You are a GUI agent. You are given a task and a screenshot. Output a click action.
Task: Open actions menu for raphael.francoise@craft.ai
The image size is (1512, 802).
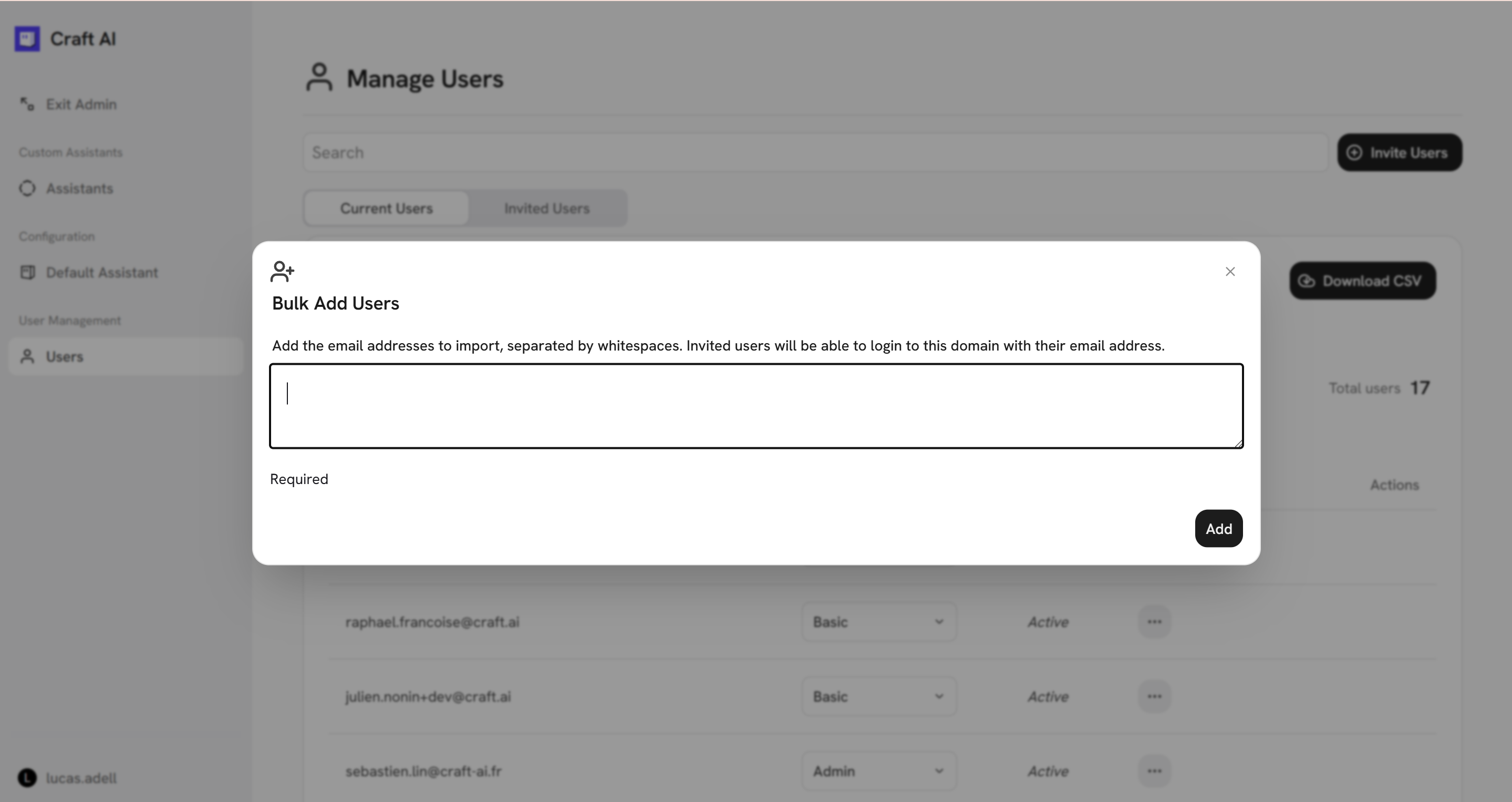coord(1154,622)
